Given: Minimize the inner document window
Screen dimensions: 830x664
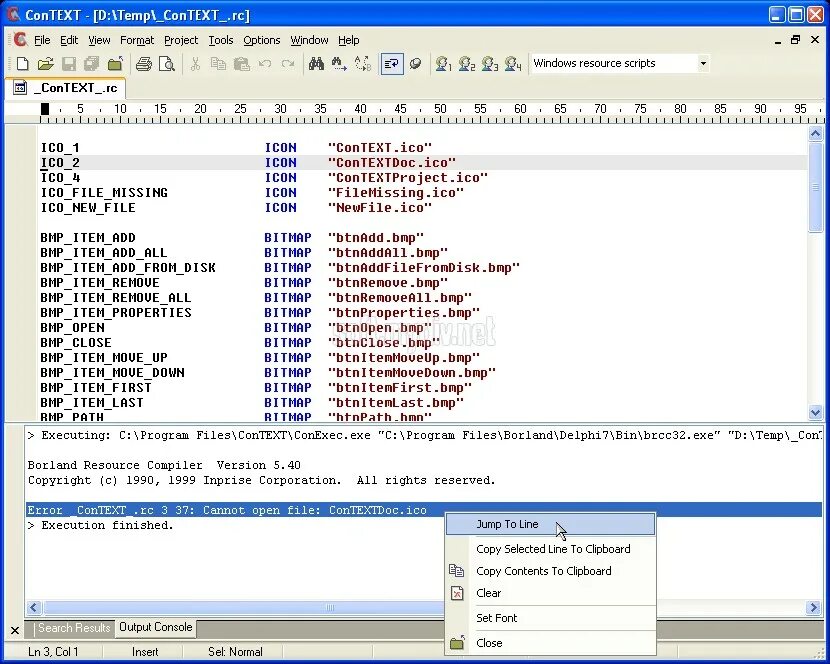Looking at the screenshot, I should 777,40.
